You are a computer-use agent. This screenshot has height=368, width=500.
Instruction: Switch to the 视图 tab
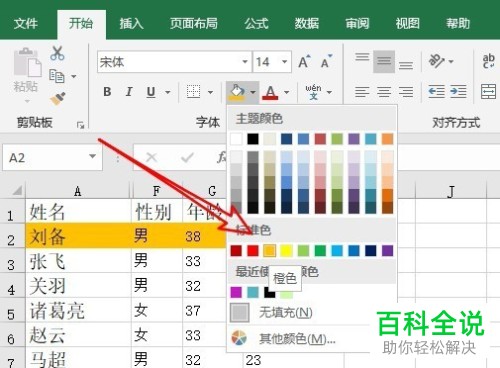click(407, 24)
